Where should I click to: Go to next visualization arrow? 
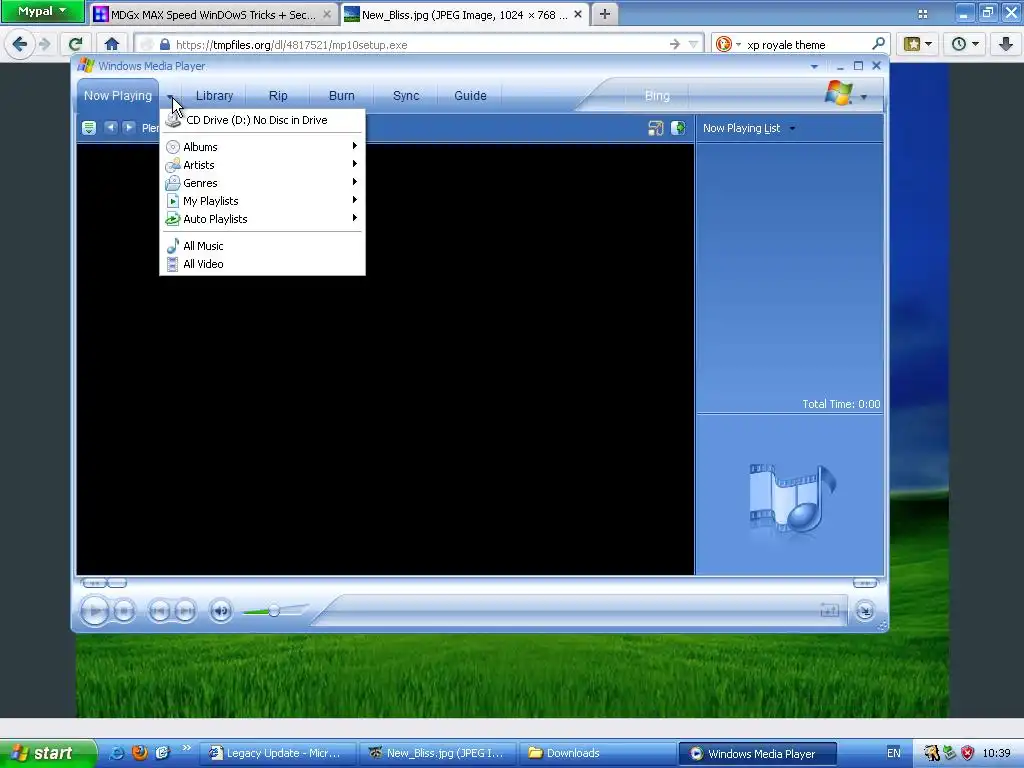tap(129, 127)
